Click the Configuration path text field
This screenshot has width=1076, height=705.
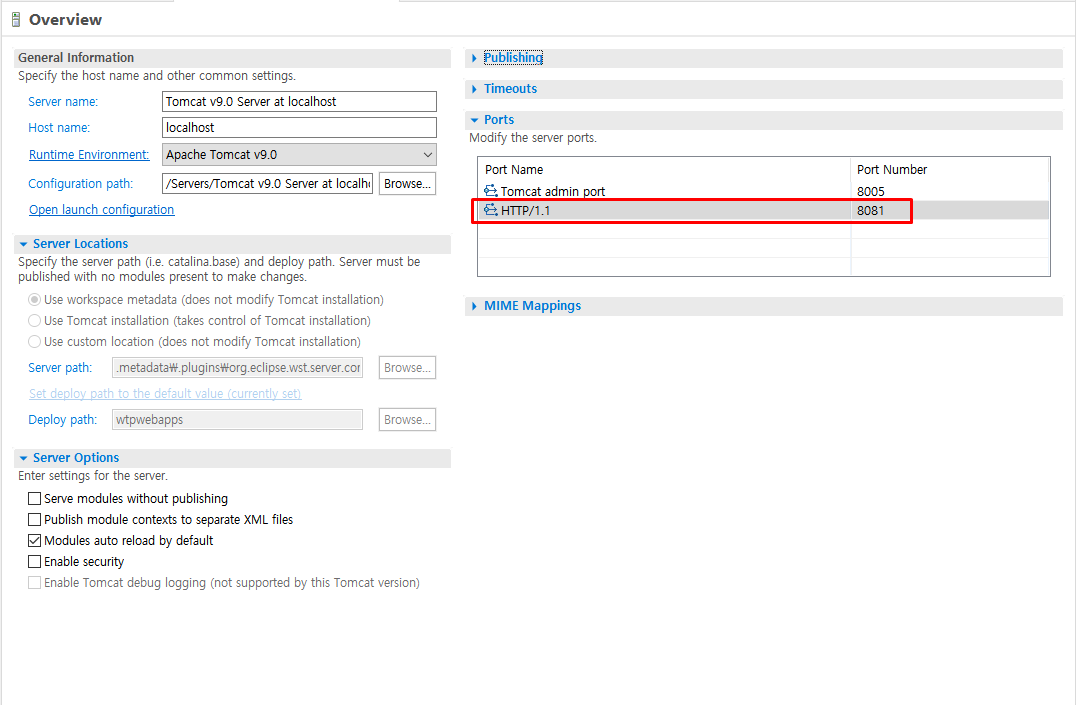point(268,183)
